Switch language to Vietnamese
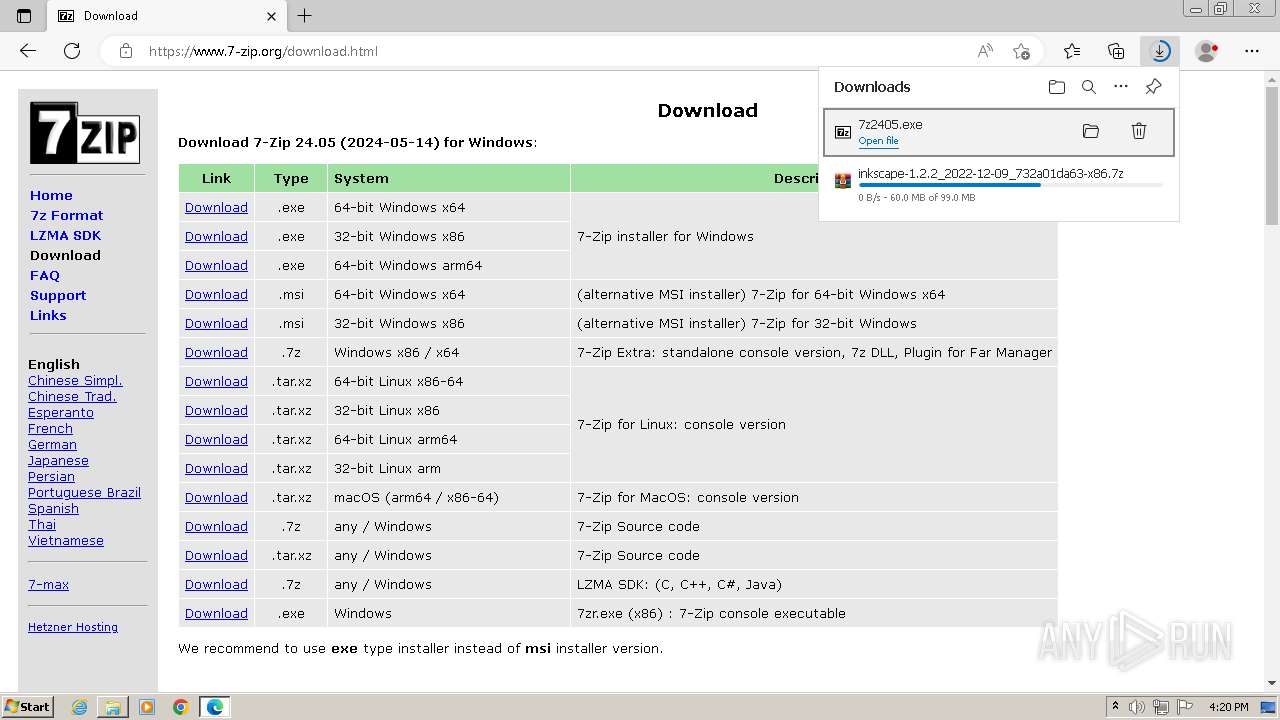This screenshot has width=1280, height=720. (66, 540)
